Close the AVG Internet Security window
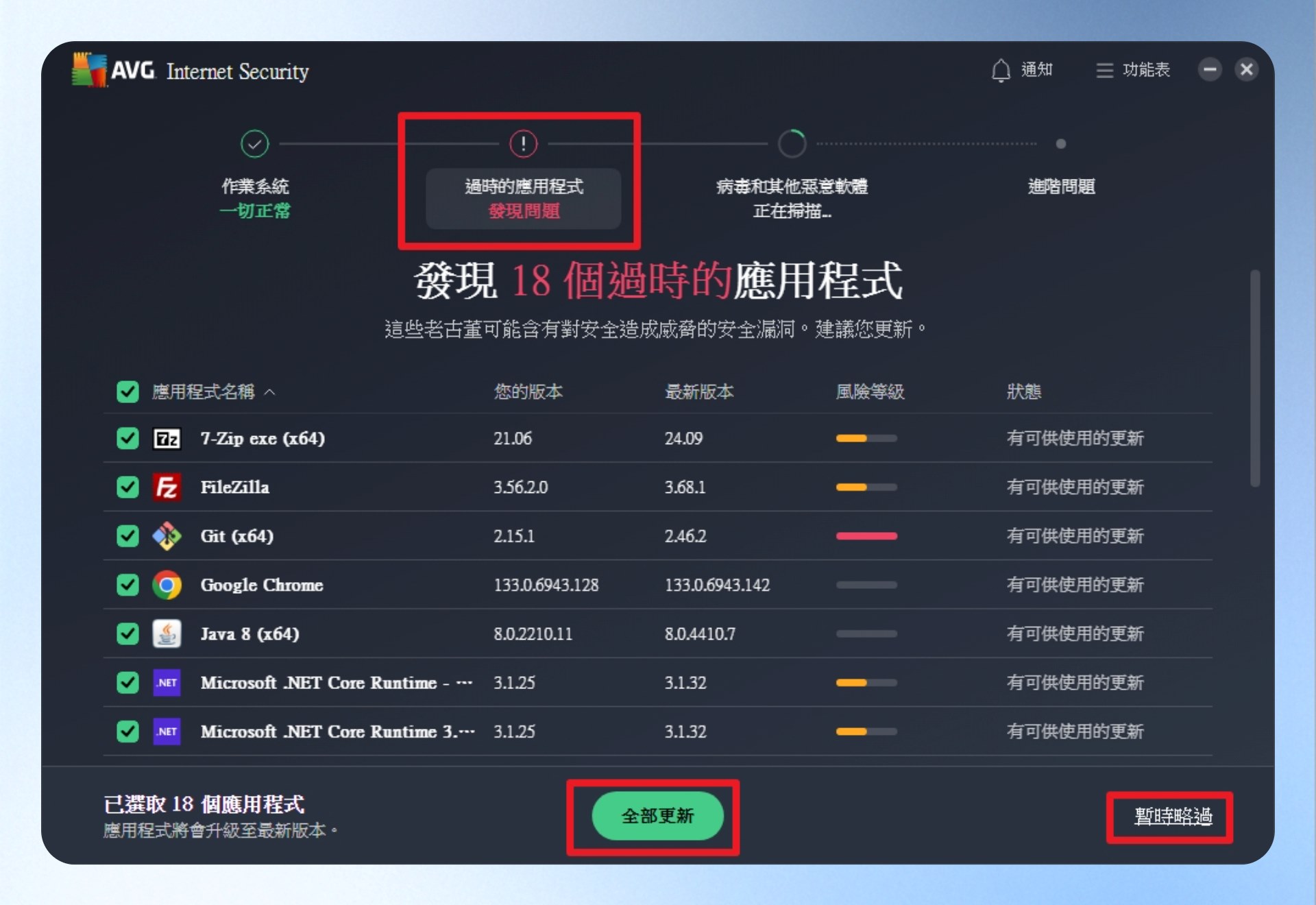Image resolution: width=1316 pixels, height=905 pixels. [1246, 69]
